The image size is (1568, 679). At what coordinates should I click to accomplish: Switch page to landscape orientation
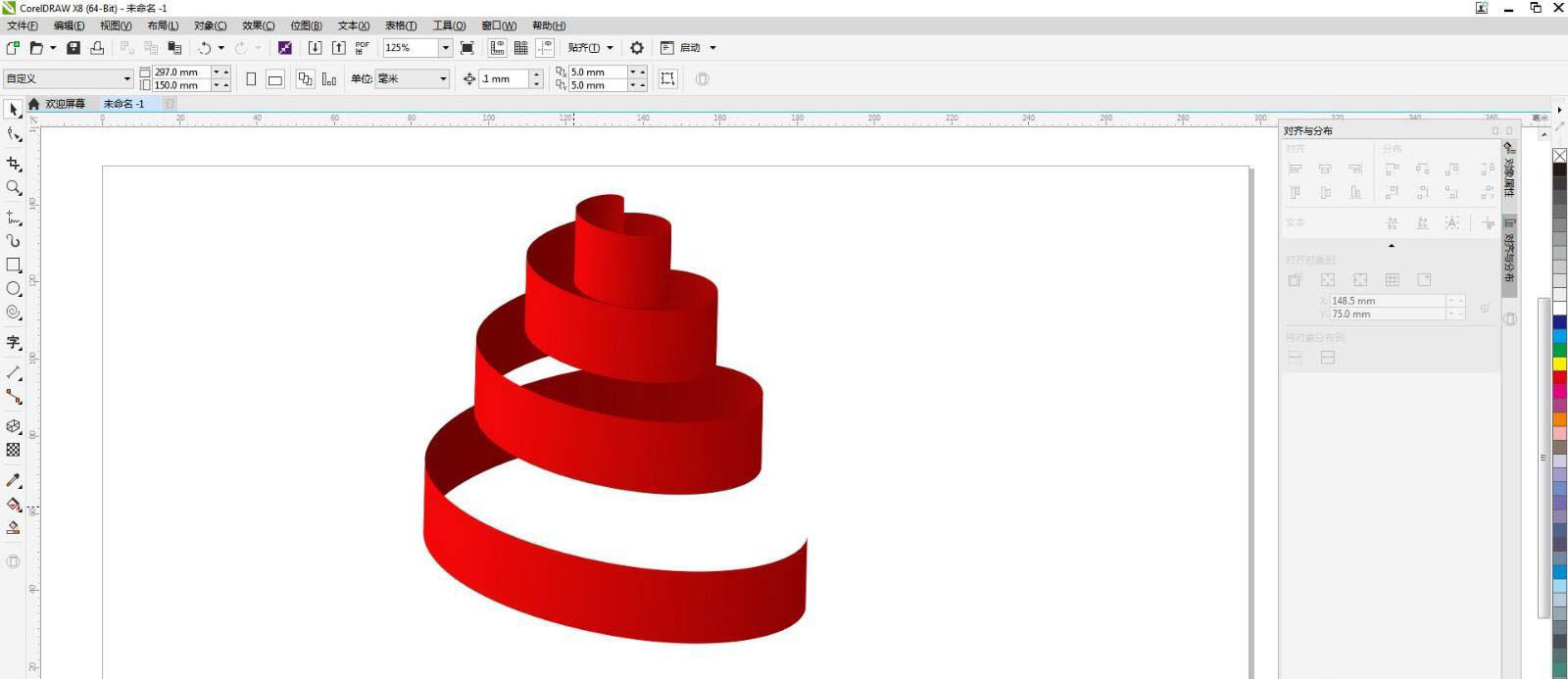(275, 79)
